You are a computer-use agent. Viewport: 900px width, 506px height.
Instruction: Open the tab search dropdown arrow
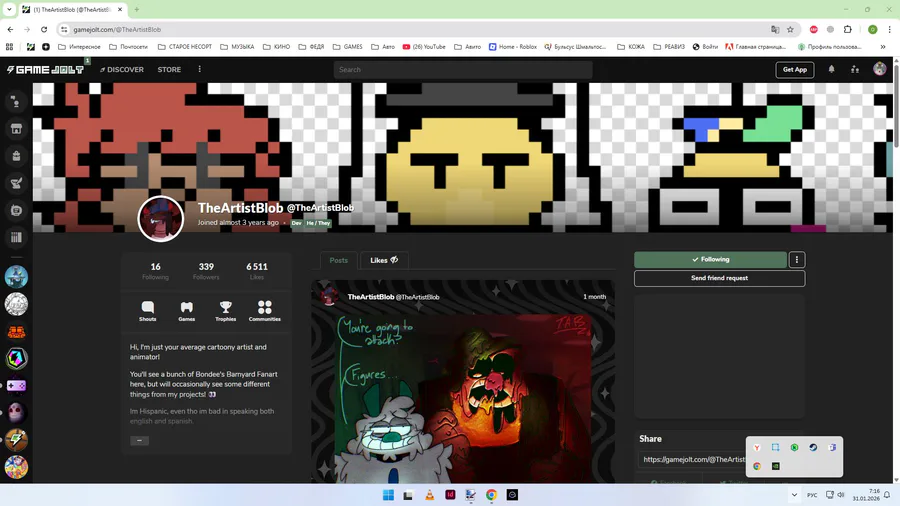pyautogui.click(x=9, y=9)
